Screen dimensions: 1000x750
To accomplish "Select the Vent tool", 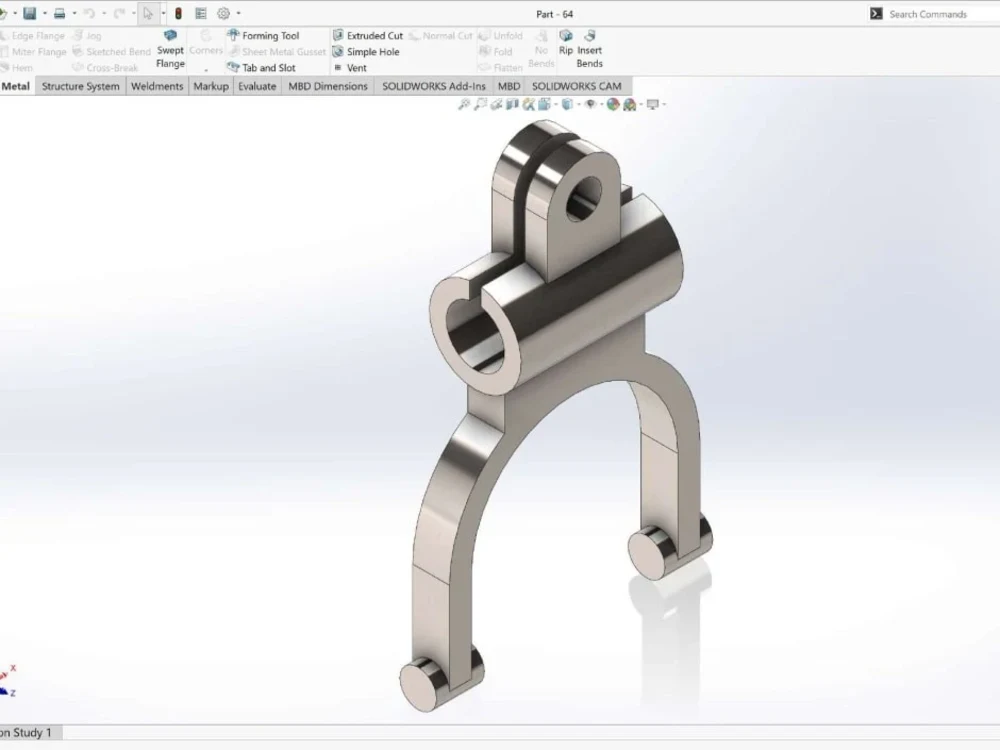I will point(350,68).
